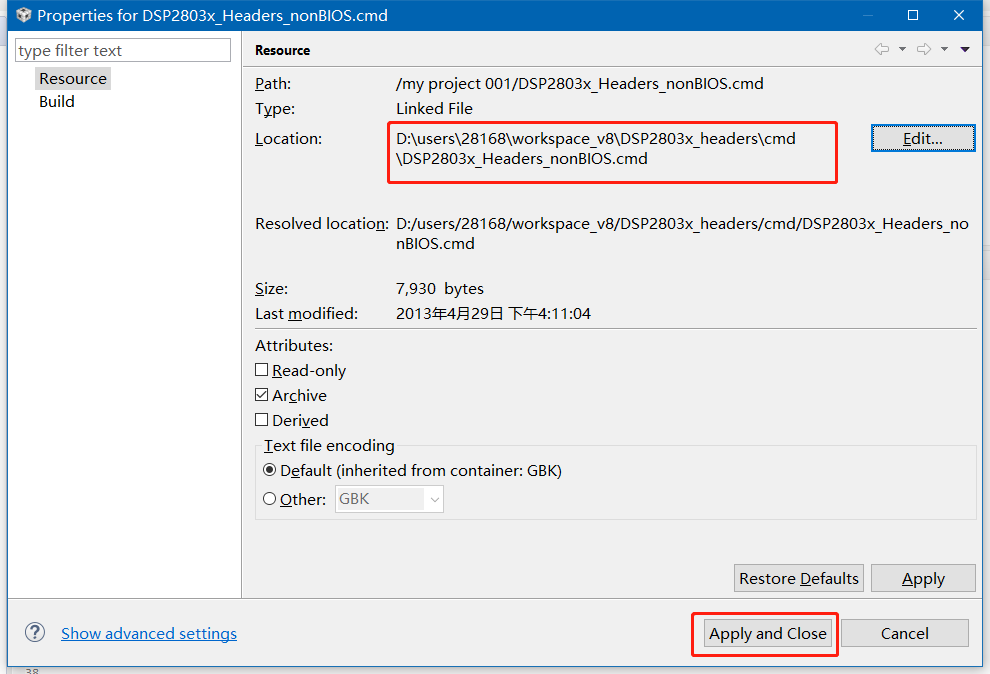Click Restore Defaults
Image resolution: width=990 pixels, height=674 pixels.
point(798,578)
